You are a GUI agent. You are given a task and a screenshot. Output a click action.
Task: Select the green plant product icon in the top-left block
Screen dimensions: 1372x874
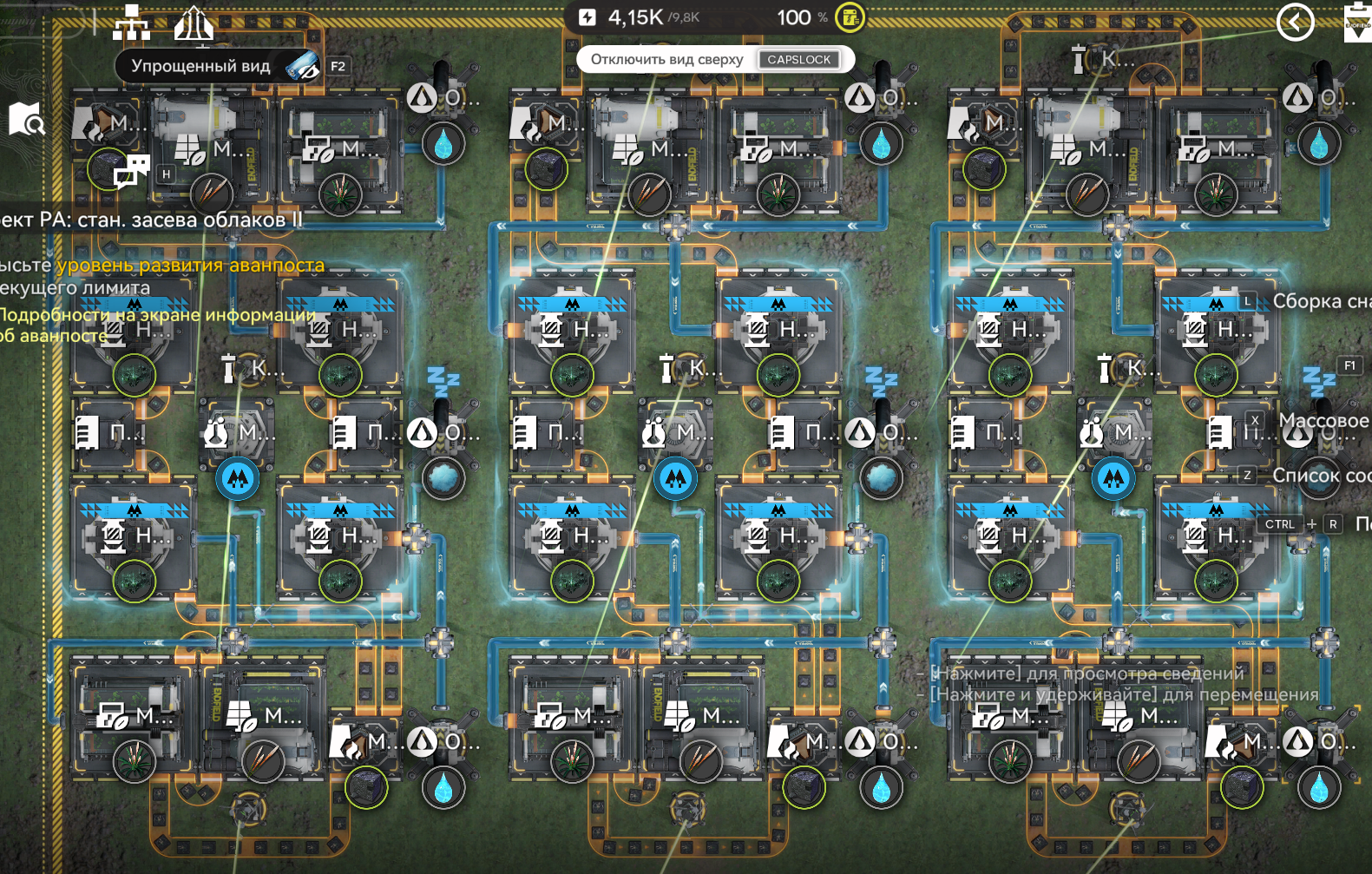340,194
